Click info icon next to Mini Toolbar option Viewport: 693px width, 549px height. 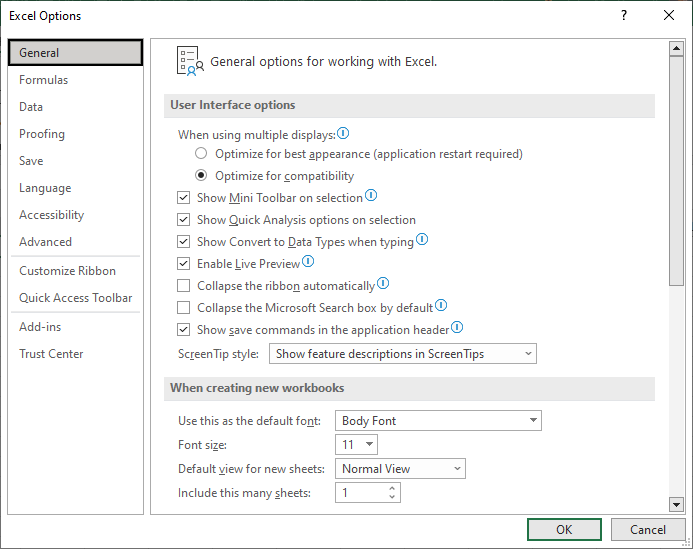371,195
